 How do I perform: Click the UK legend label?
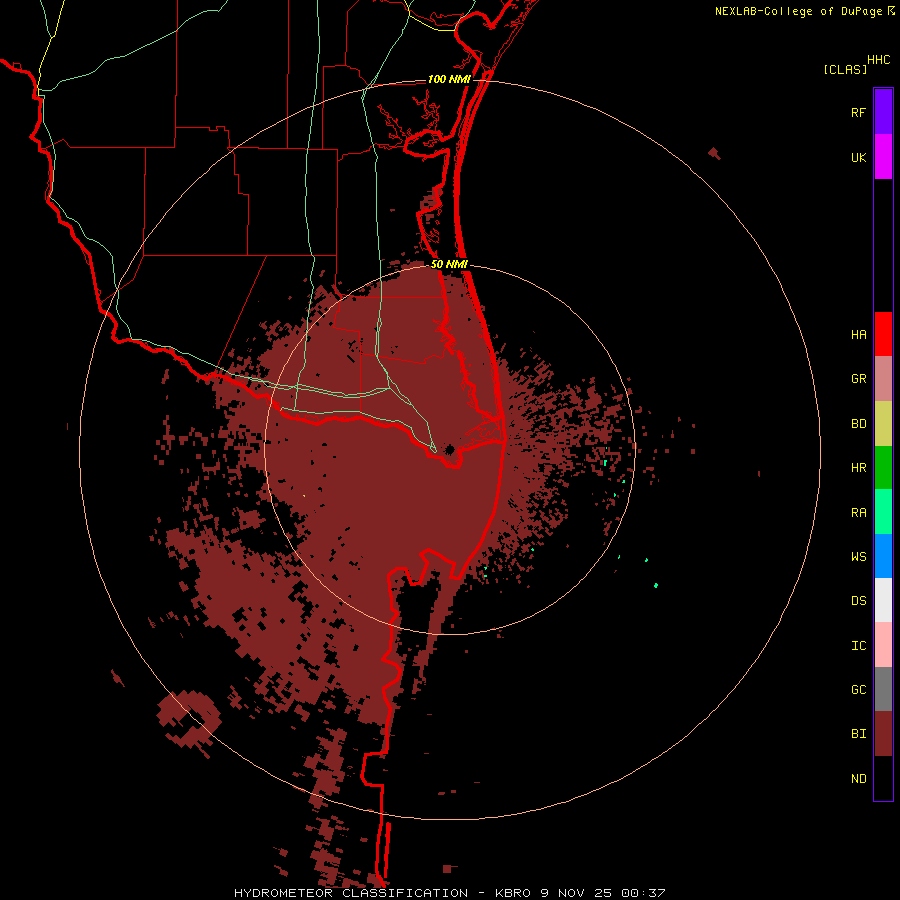tap(858, 157)
